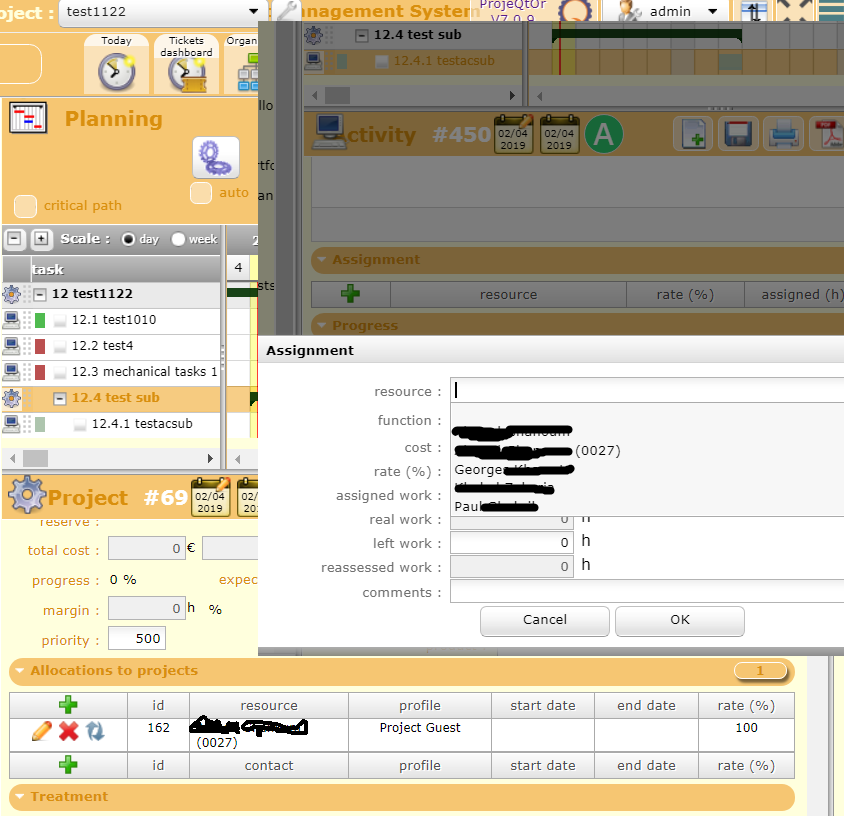The width and height of the screenshot is (844, 816).
Task: Click the comments input field
Action: tap(646, 592)
